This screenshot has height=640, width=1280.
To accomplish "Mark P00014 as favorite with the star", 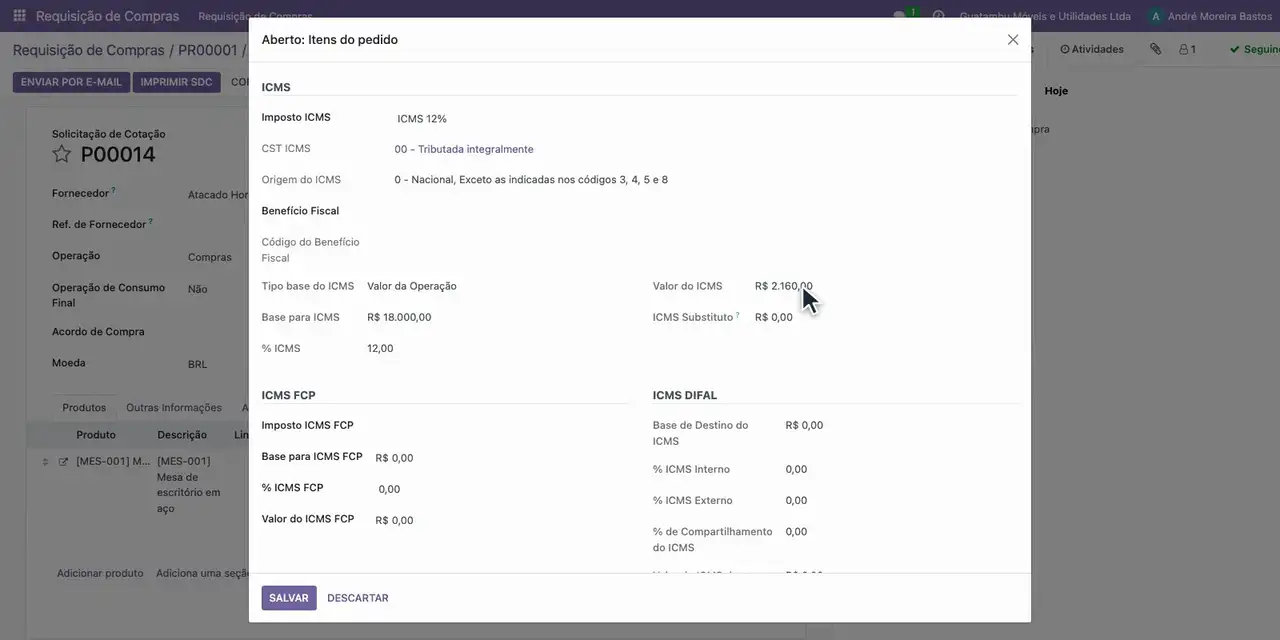I will coord(62,154).
